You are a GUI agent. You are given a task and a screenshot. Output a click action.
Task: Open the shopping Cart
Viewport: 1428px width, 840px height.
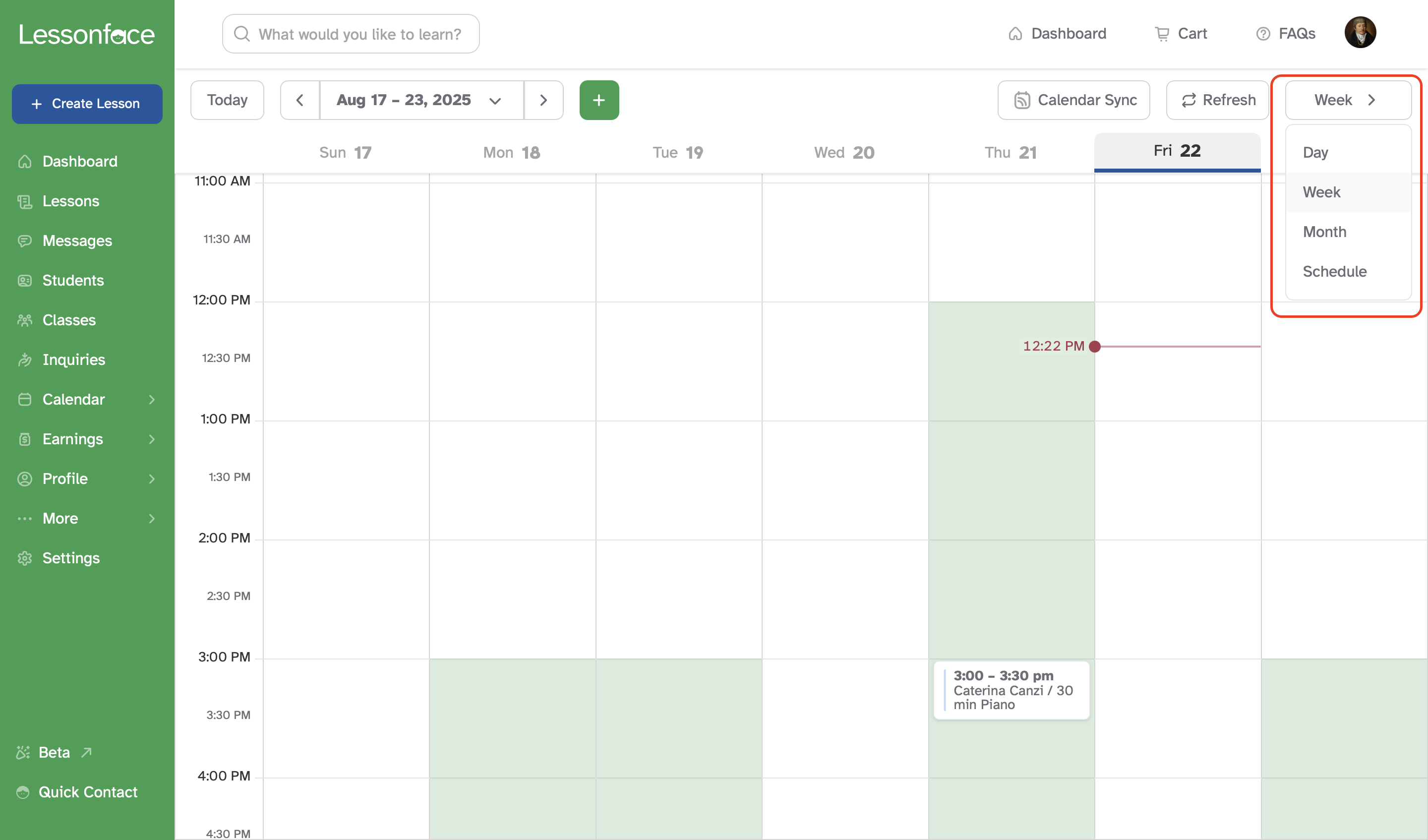coord(1181,33)
